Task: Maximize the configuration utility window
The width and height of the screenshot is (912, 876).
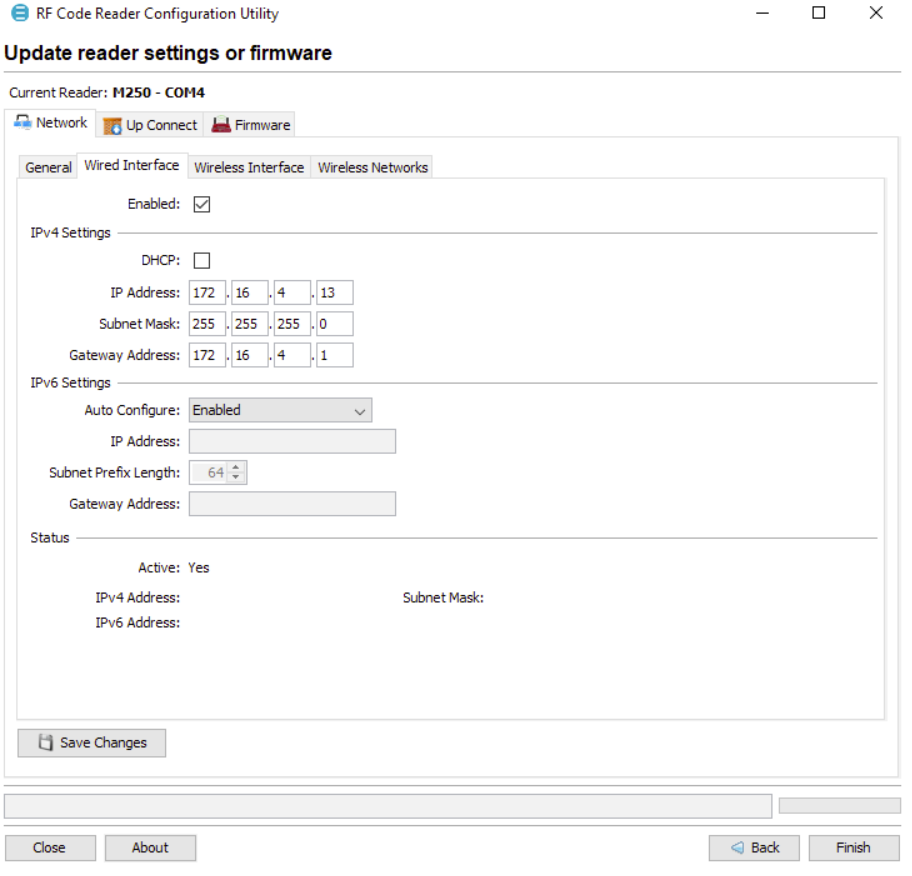Action: click(818, 14)
